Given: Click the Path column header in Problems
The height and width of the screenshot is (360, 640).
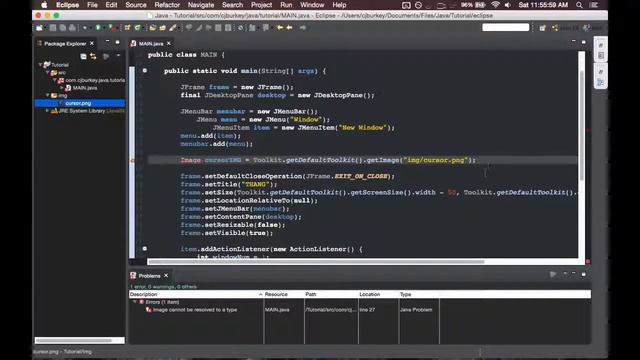Looking at the screenshot, I should pos(331,294).
